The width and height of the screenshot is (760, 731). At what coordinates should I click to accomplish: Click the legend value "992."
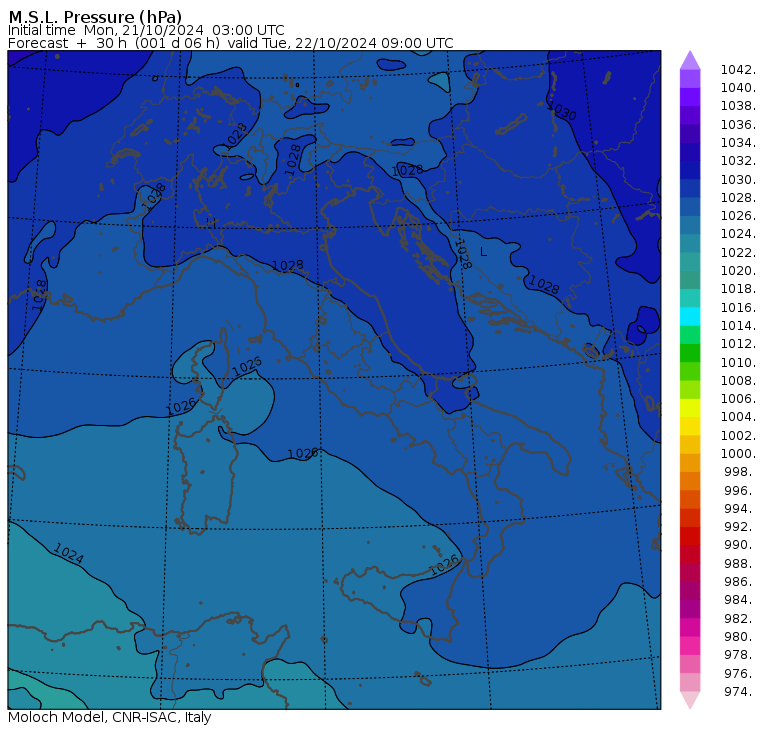pyautogui.click(x=740, y=526)
